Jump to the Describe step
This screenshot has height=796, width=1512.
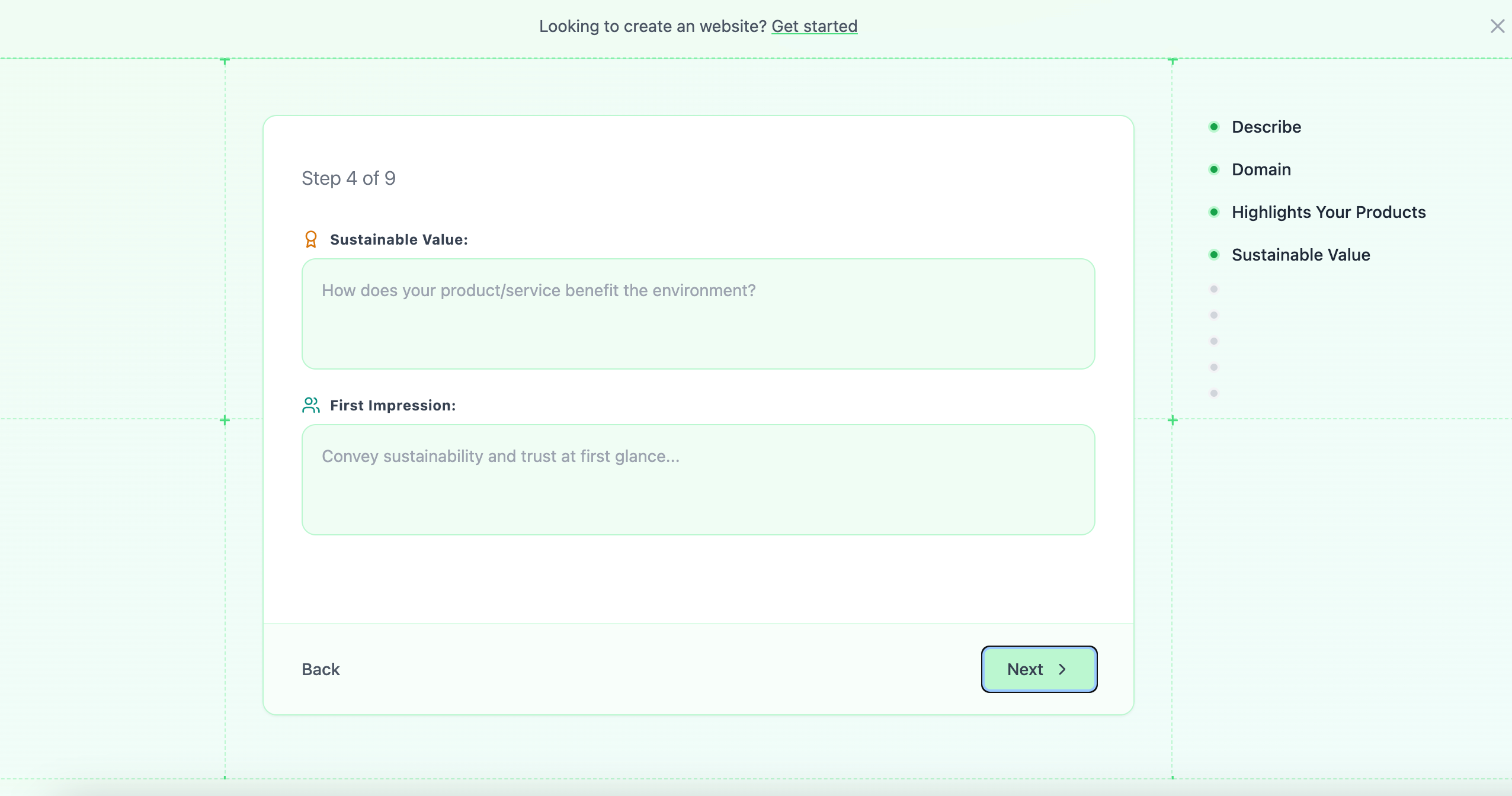(1266, 127)
